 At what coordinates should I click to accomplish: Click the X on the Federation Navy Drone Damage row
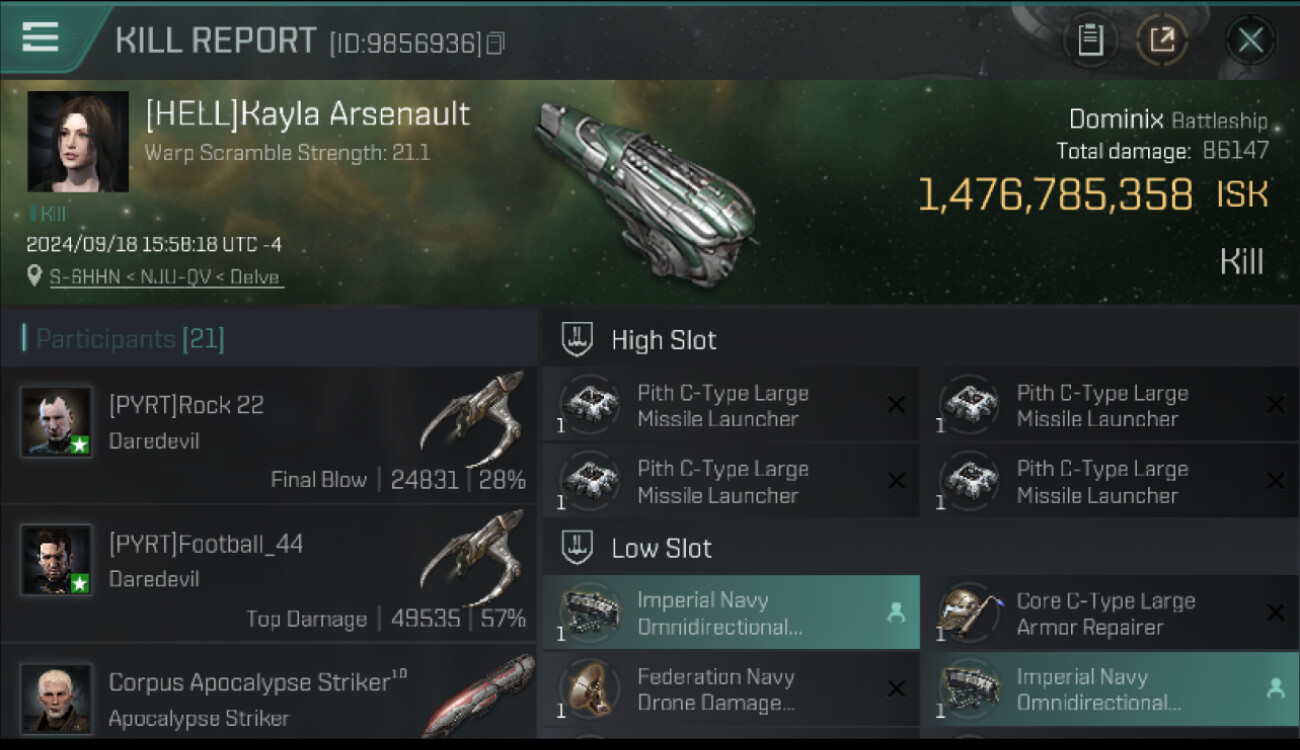(896, 688)
